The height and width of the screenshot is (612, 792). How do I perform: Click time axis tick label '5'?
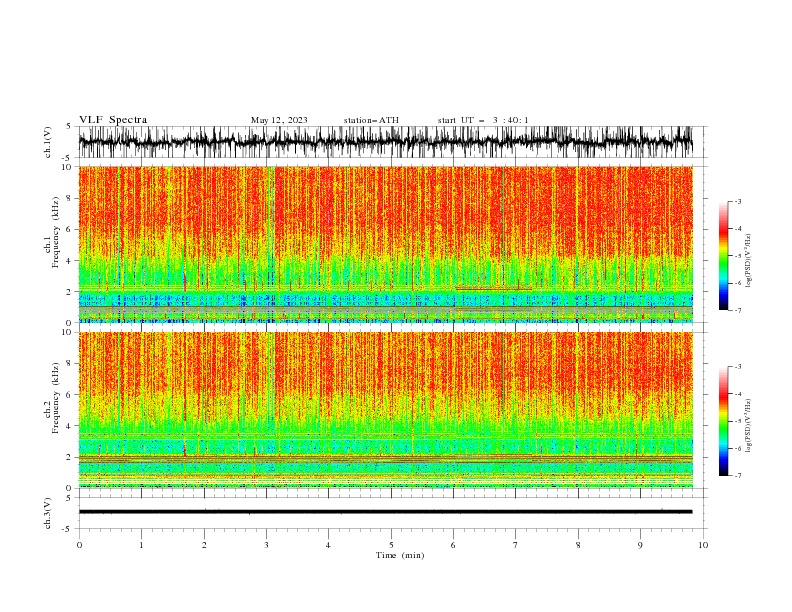coord(391,545)
